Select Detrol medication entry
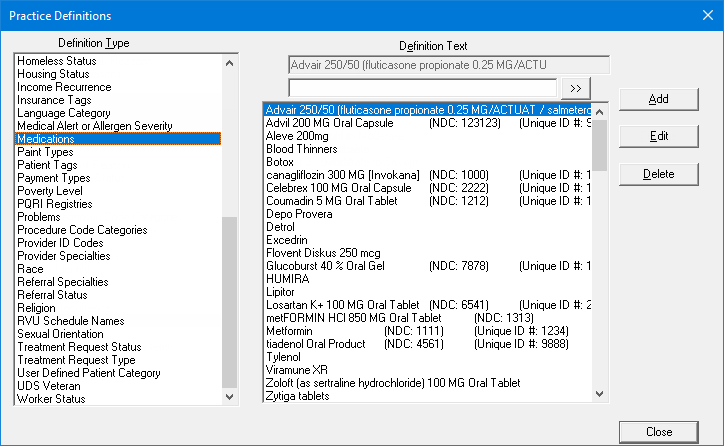 tap(428, 227)
